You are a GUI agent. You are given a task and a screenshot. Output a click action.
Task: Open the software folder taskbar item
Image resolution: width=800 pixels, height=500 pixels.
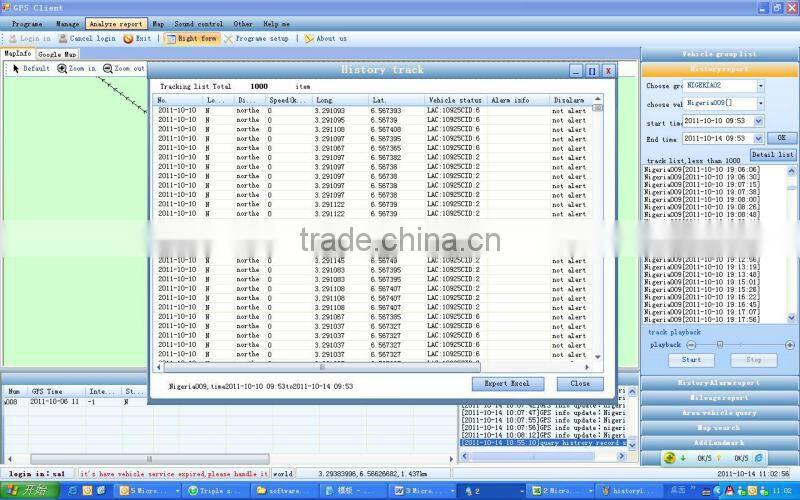coord(283,491)
